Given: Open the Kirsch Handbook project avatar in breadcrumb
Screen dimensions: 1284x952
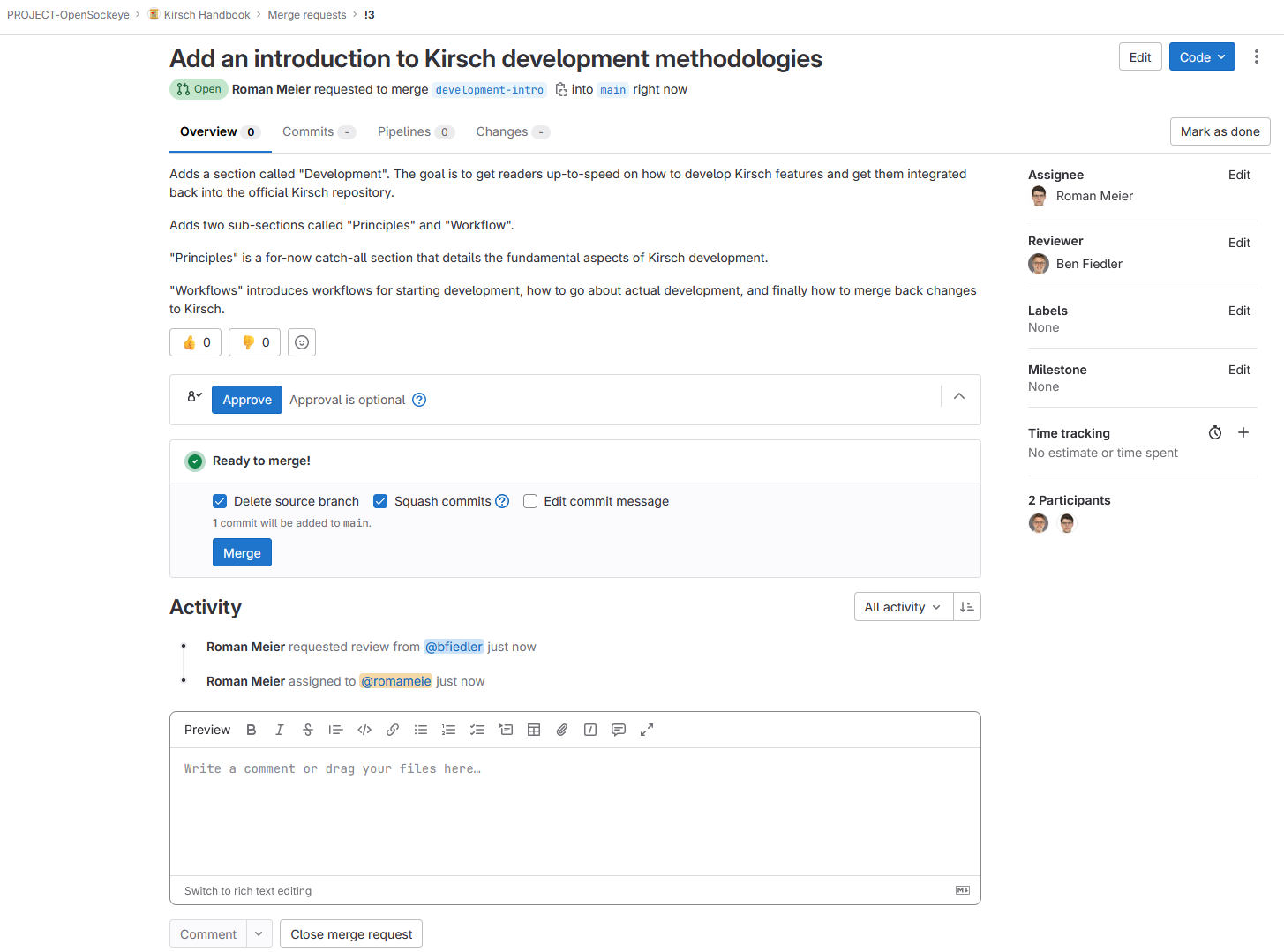Looking at the screenshot, I should [154, 14].
